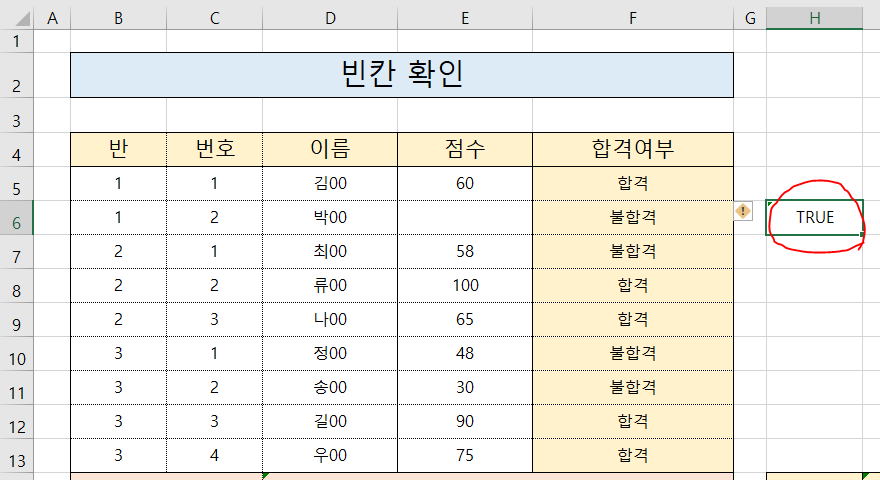Select column G header
This screenshot has width=880, height=480.
tap(750, 19)
